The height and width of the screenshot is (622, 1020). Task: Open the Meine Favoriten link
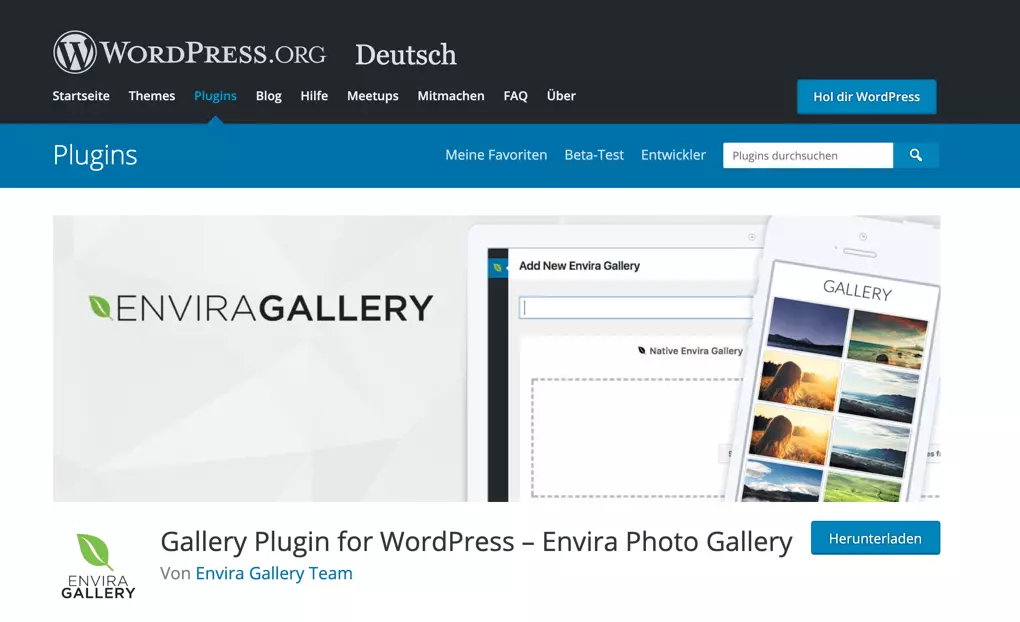[496, 155]
